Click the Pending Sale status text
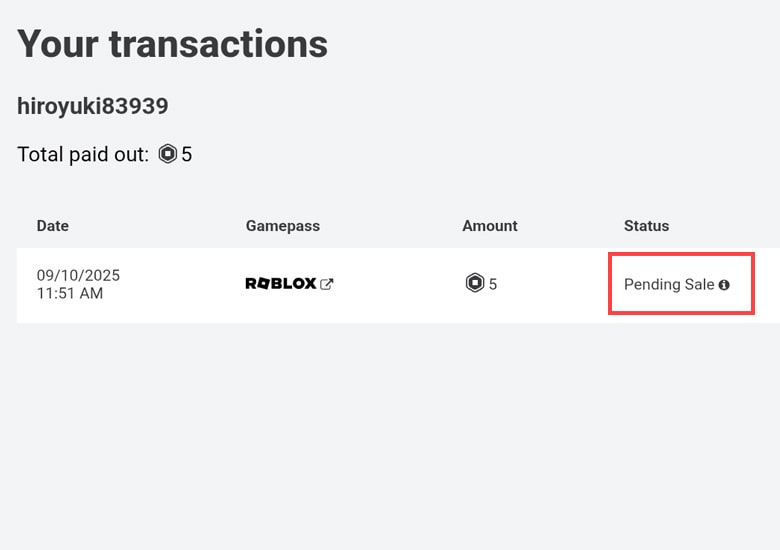The height and width of the screenshot is (550, 780). click(668, 285)
